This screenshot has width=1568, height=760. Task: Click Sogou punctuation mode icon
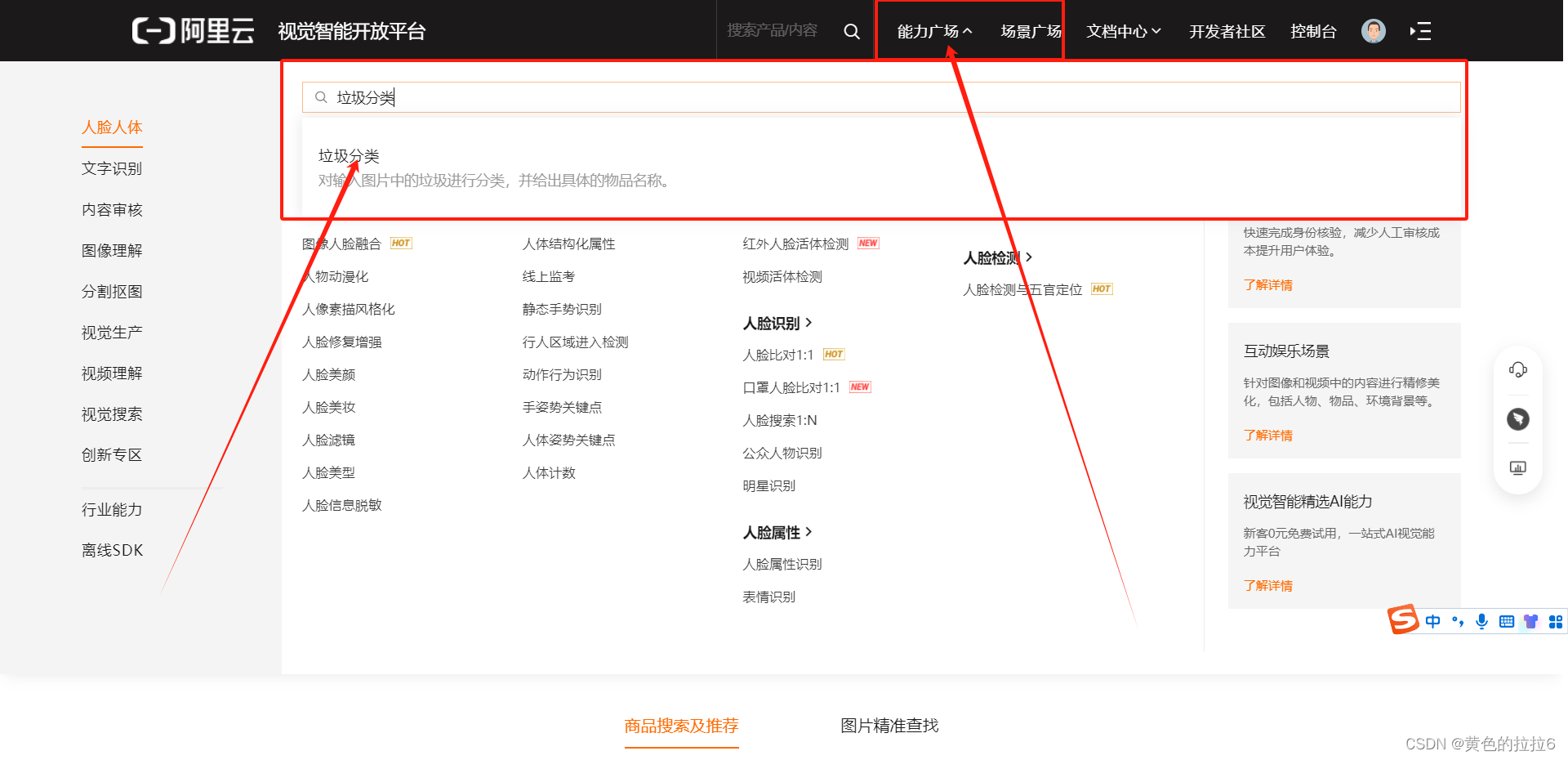[1458, 622]
